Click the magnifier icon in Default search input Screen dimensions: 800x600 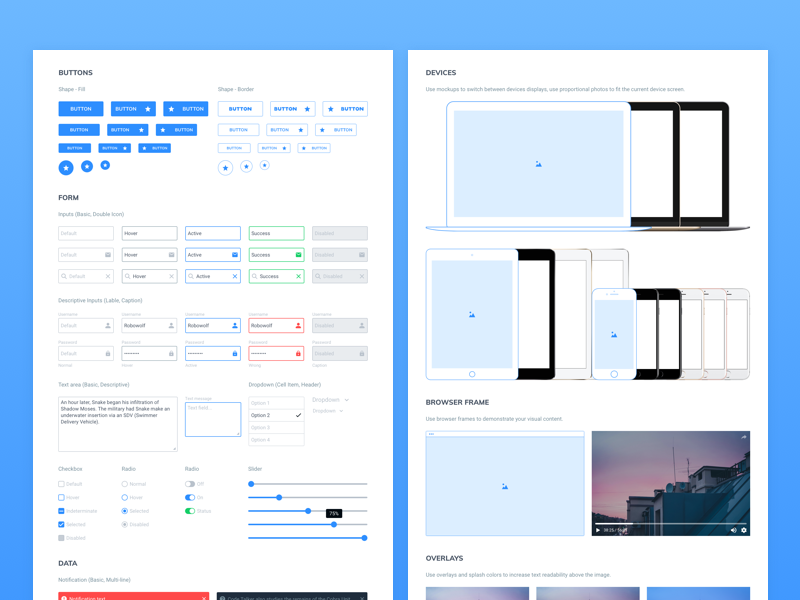click(x=64, y=276)
